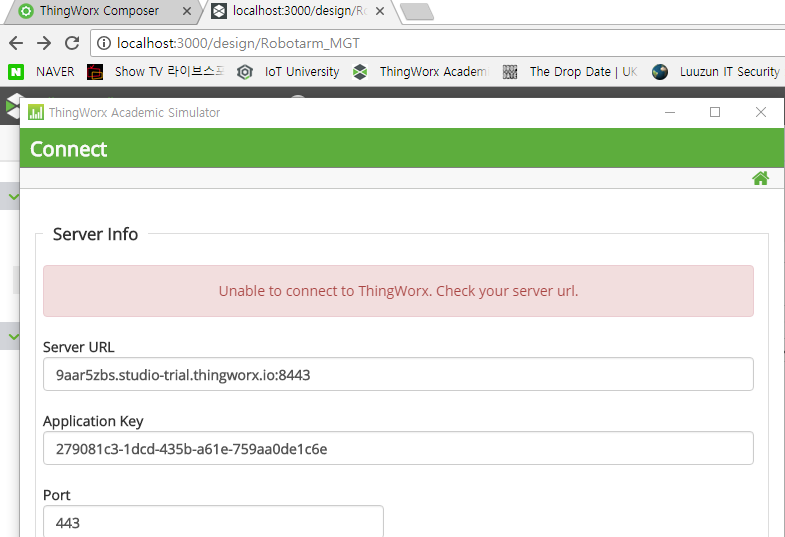Click the Server Info section label

[x=95, y=234]
